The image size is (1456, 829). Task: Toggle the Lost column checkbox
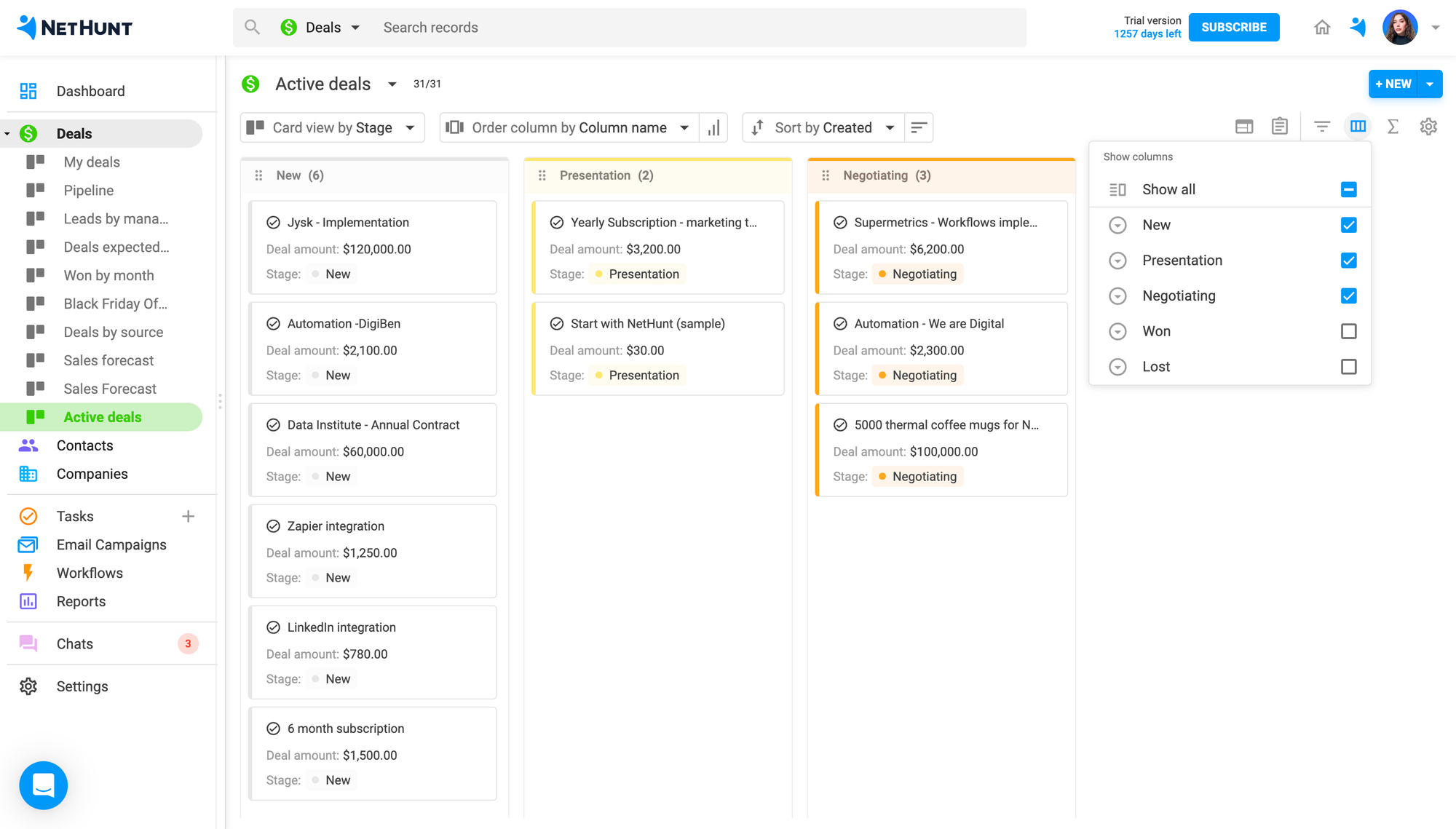[1349, 366]
